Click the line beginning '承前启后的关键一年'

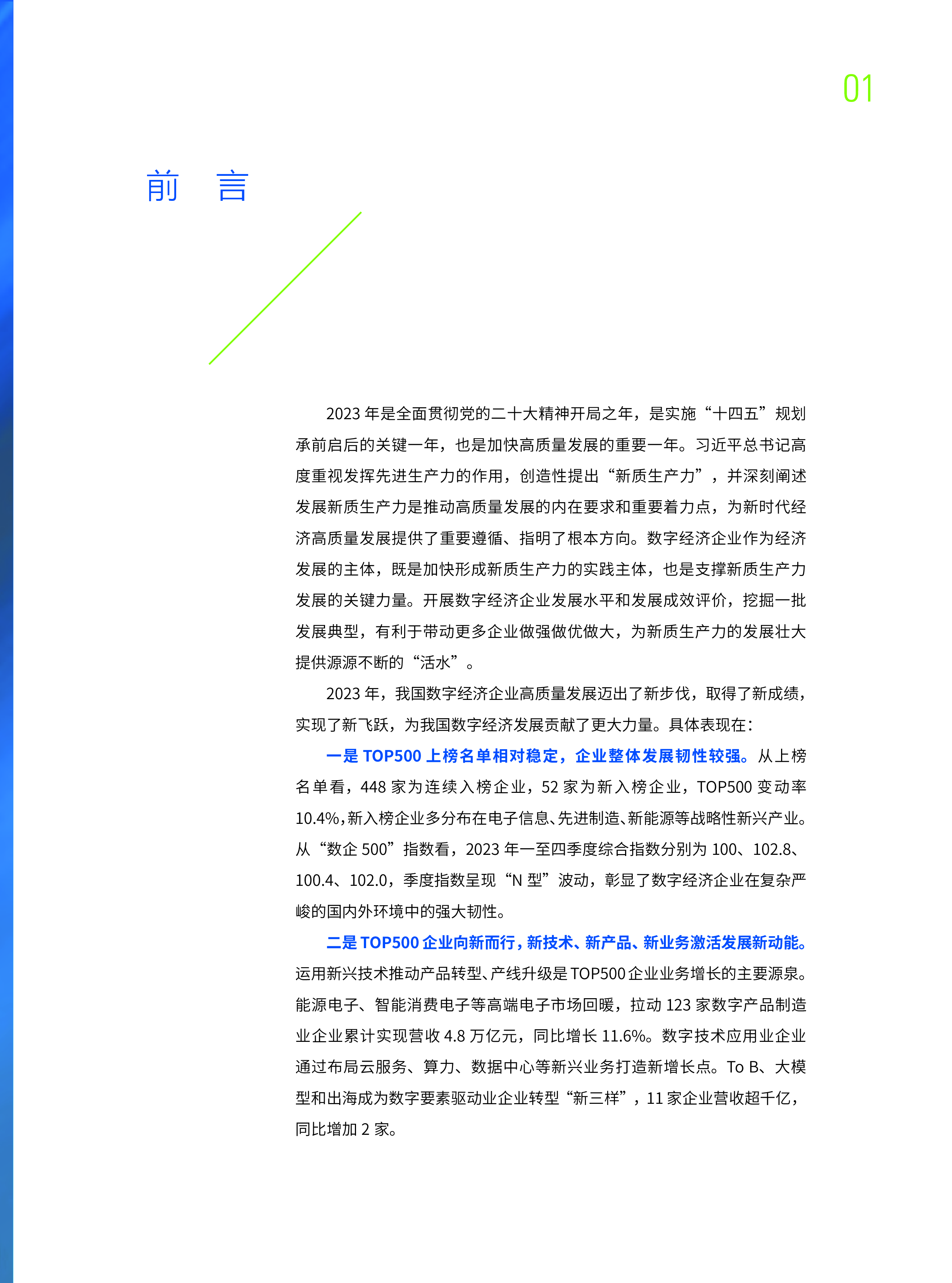(x=550, y=444)
